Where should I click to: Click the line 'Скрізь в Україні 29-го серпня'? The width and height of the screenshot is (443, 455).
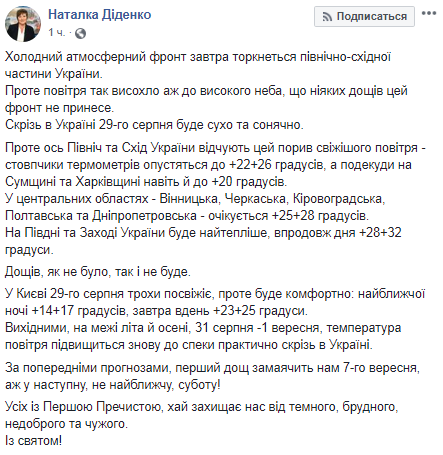point(154,125)
